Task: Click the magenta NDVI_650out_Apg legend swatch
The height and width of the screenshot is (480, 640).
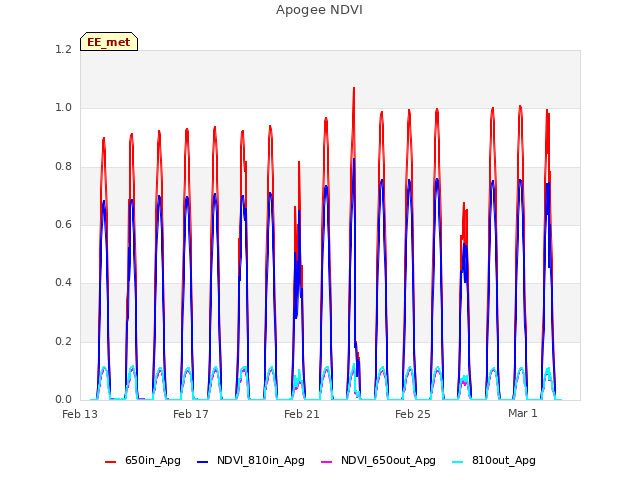Action: pos(327,462)
